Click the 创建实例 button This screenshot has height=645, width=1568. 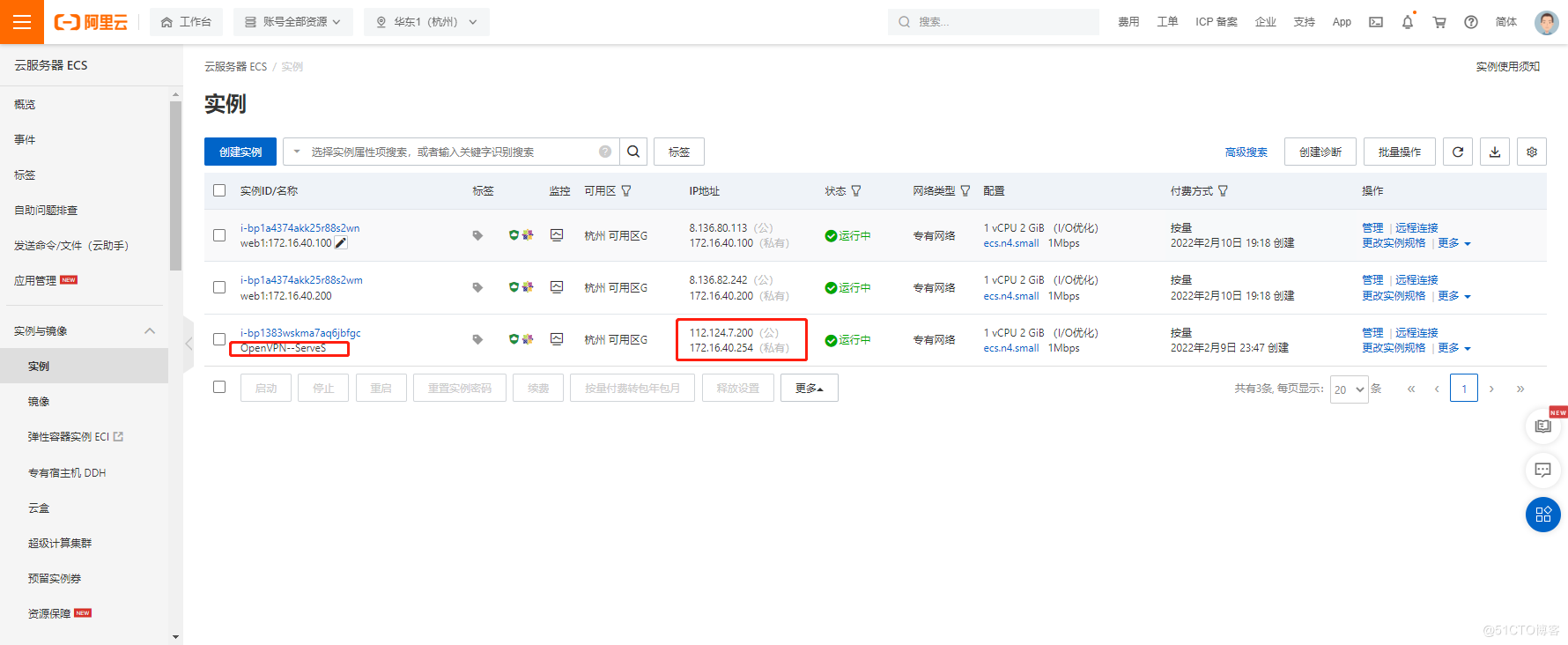tap(240, 152)
